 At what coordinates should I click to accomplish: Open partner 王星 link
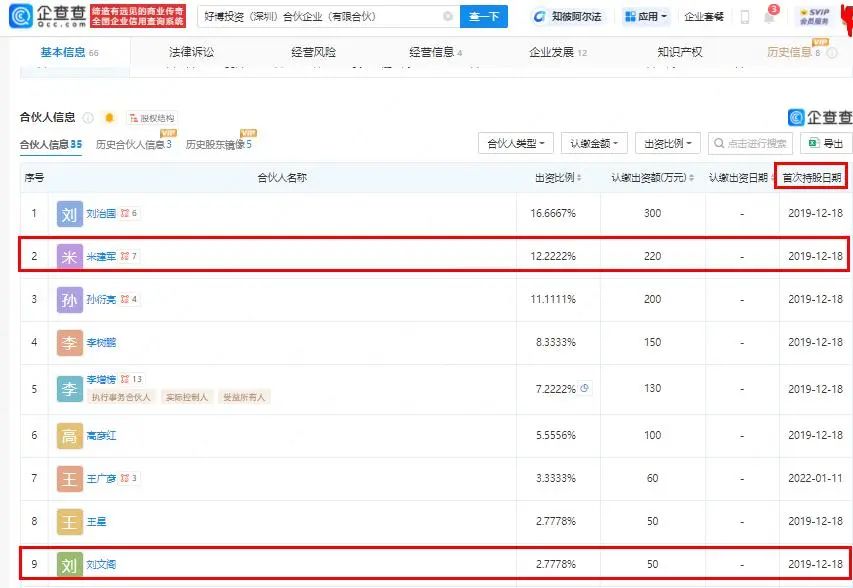(96, 521)
